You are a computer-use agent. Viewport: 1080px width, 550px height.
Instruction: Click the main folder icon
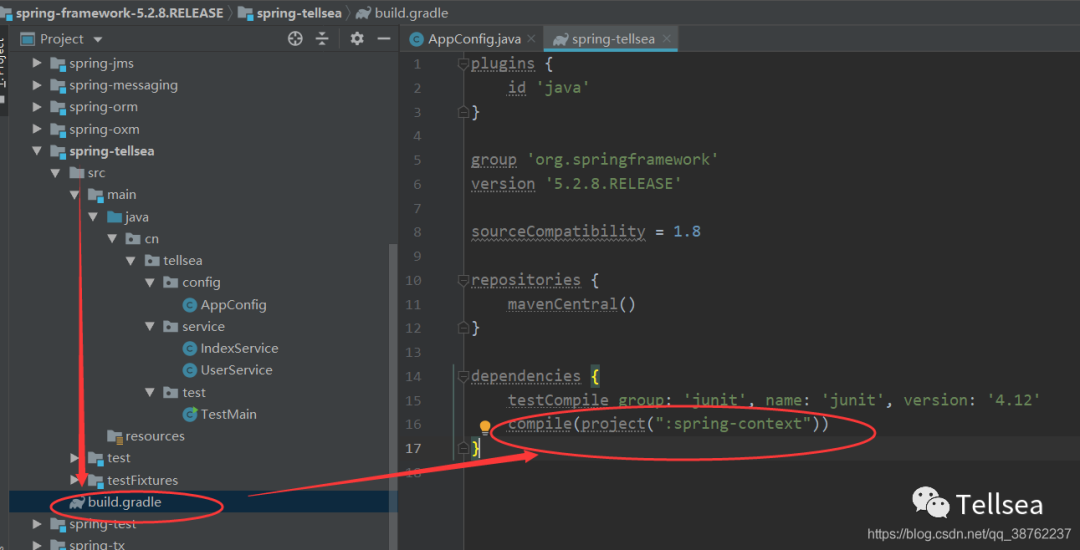pos(96,195)
